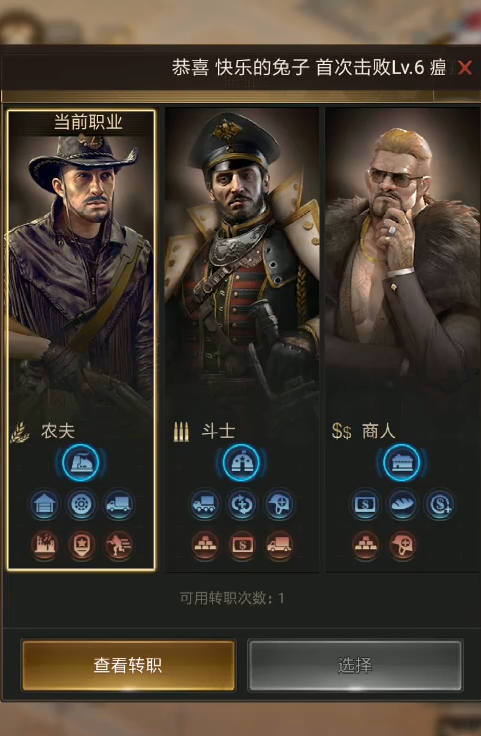Tap the glowing factory skill under 农夫

coord(81,463)
